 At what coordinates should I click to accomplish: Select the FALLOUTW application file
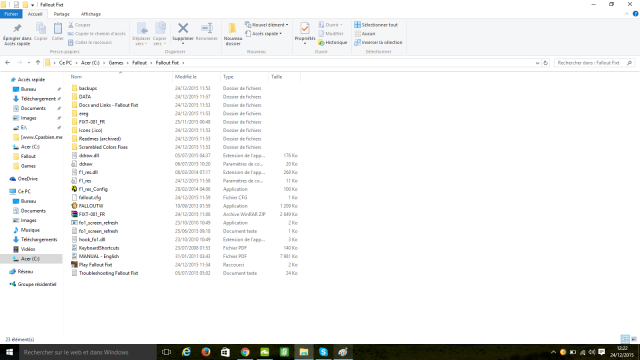(91, 206)
